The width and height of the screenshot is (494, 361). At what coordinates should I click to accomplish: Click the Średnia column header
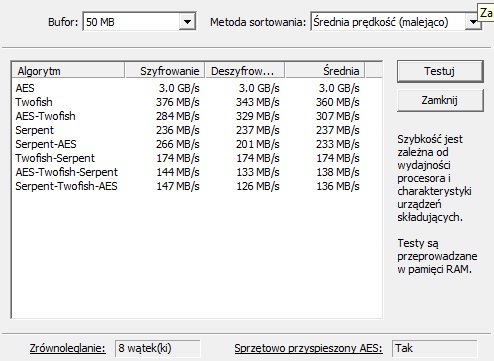[x=325, y=71]
